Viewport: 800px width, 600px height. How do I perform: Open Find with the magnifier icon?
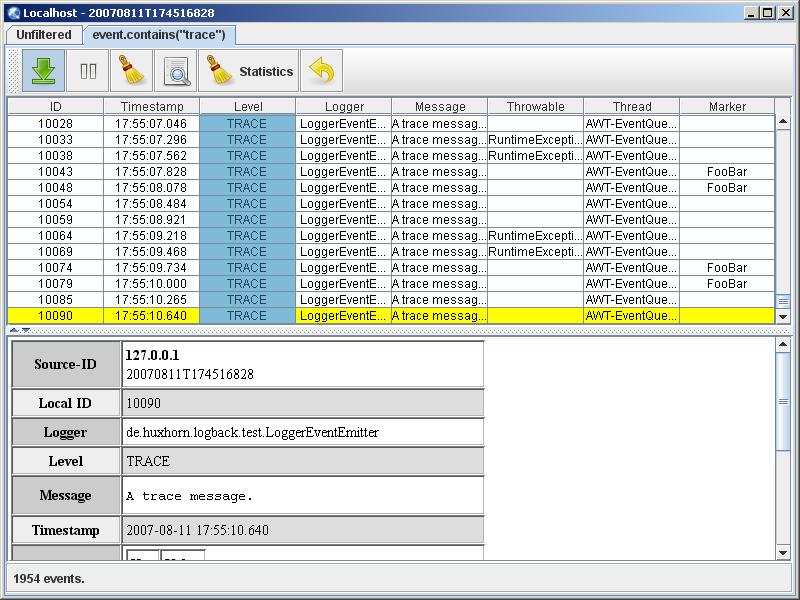(176, 71)
